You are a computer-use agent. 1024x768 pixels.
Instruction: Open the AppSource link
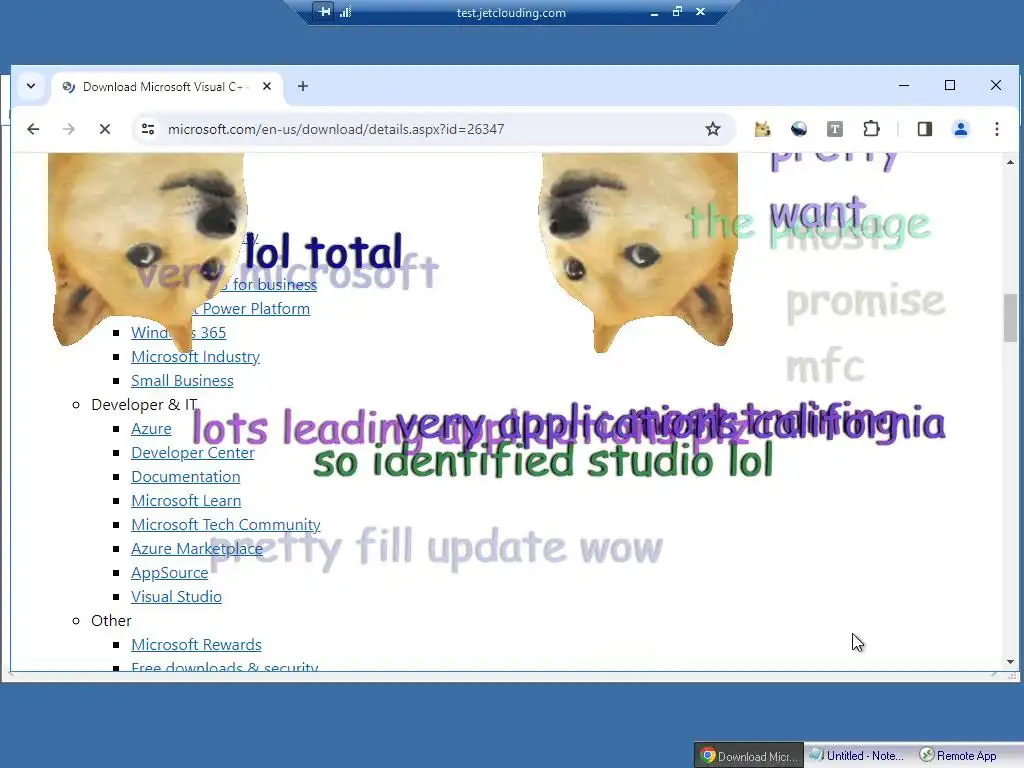pyautogui.click(x=170, y=573)
